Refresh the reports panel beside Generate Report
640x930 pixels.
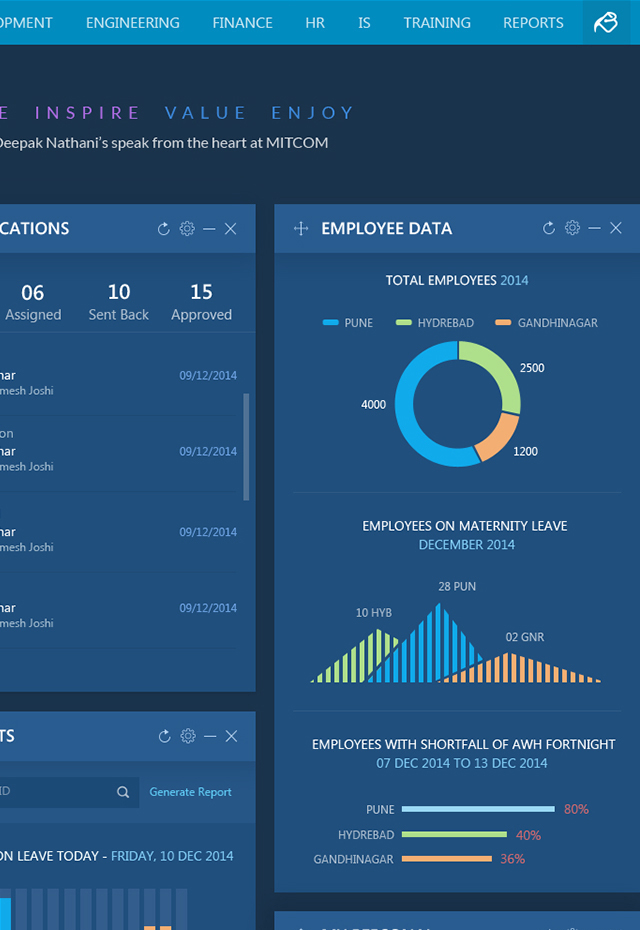(x=165, y=736)
